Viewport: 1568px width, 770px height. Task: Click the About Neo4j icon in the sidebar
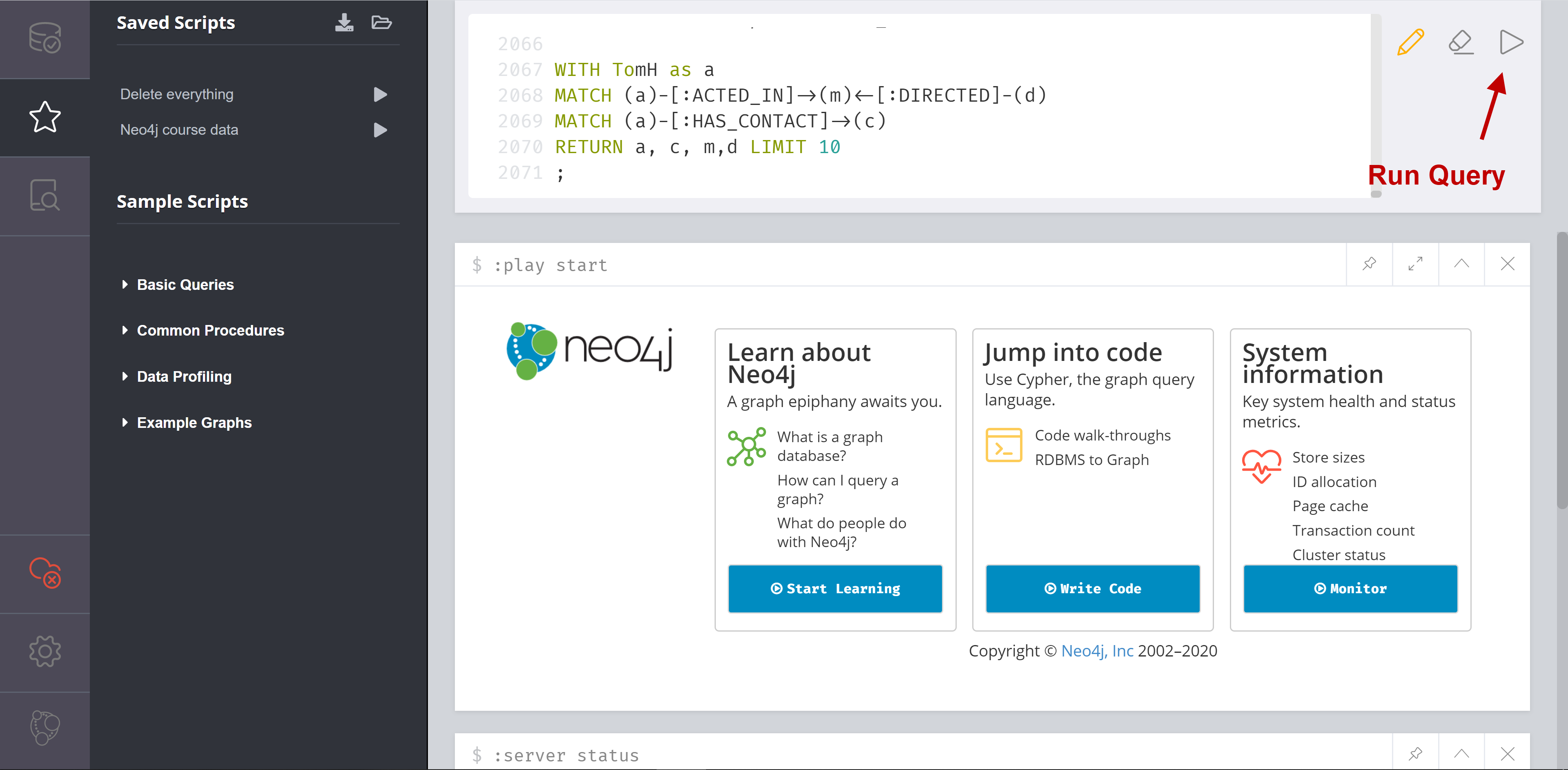[45, 728]
